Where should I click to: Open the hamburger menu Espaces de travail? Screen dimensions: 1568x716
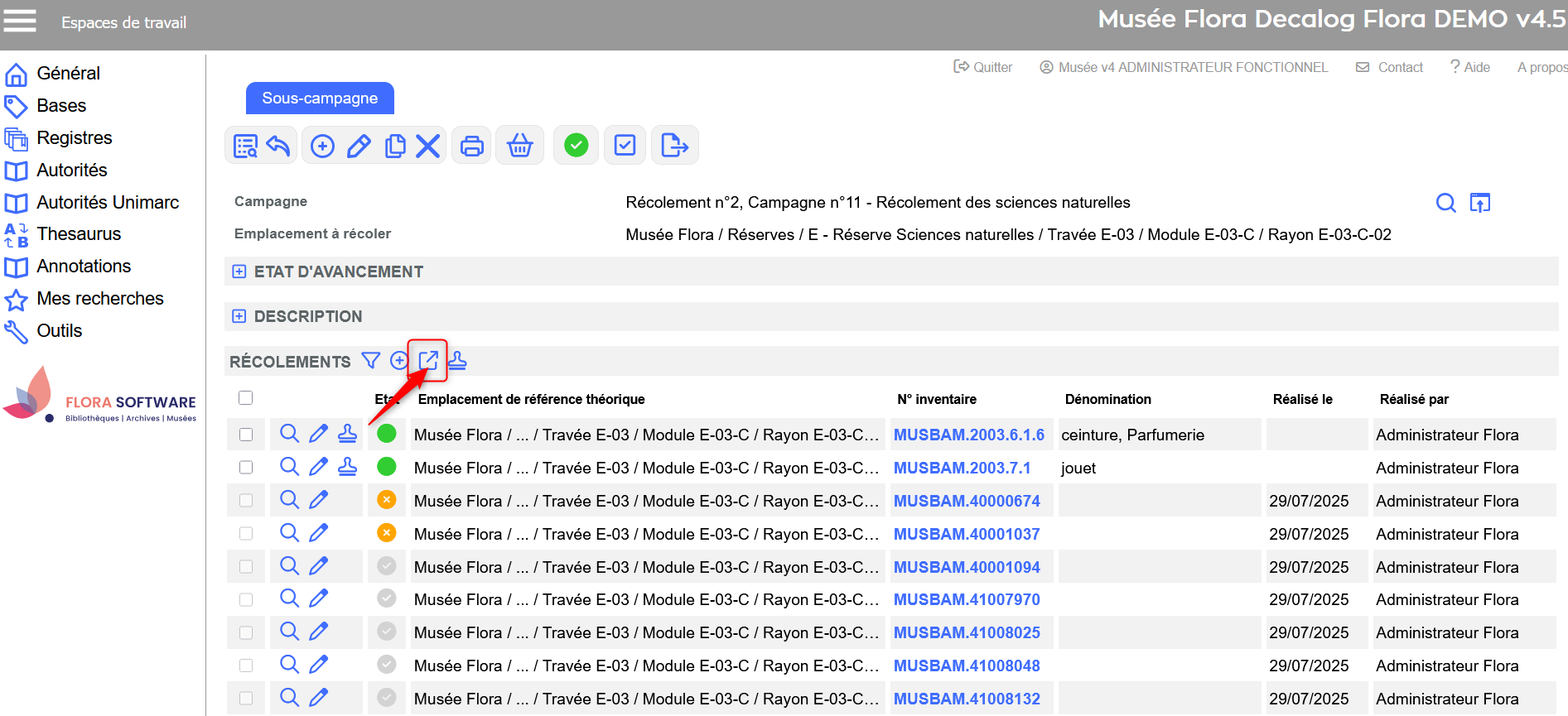tap(20, 22)
